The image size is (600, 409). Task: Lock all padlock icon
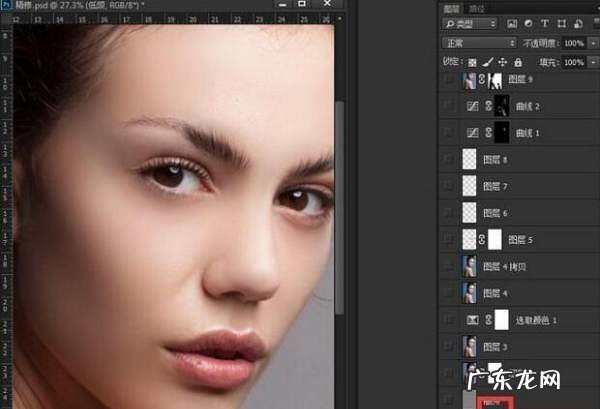click(x=518, y=62)
